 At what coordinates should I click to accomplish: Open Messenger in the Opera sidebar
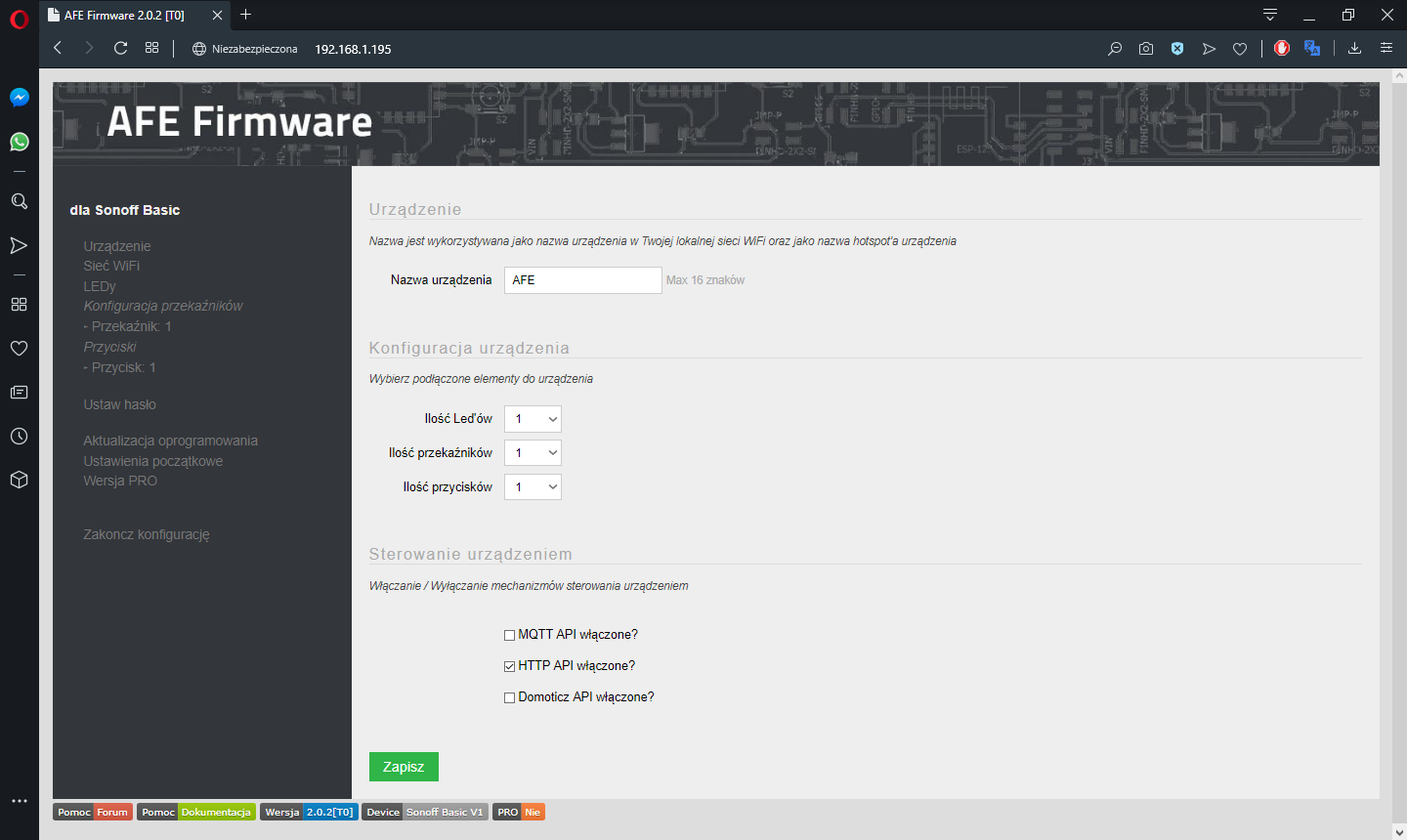[x=19, y=98]
